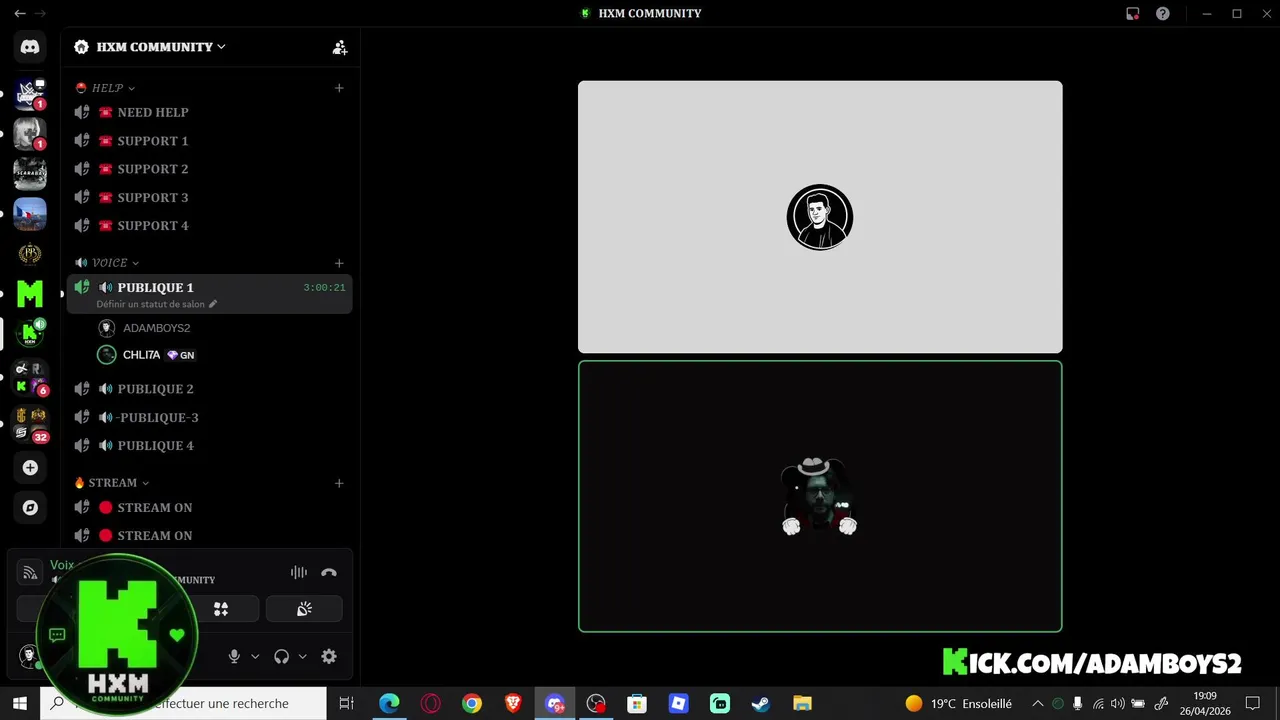Focus the green-outlined bottom video tile
The height and width of the screenshot is (720, 1280).
pyautogui.click(x=820, y=496)
